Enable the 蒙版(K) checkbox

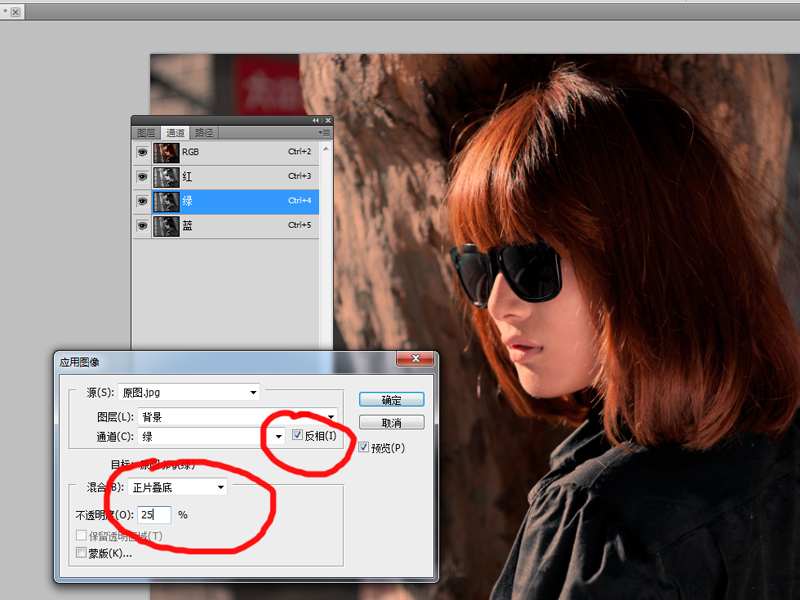(x=81, y=552)
